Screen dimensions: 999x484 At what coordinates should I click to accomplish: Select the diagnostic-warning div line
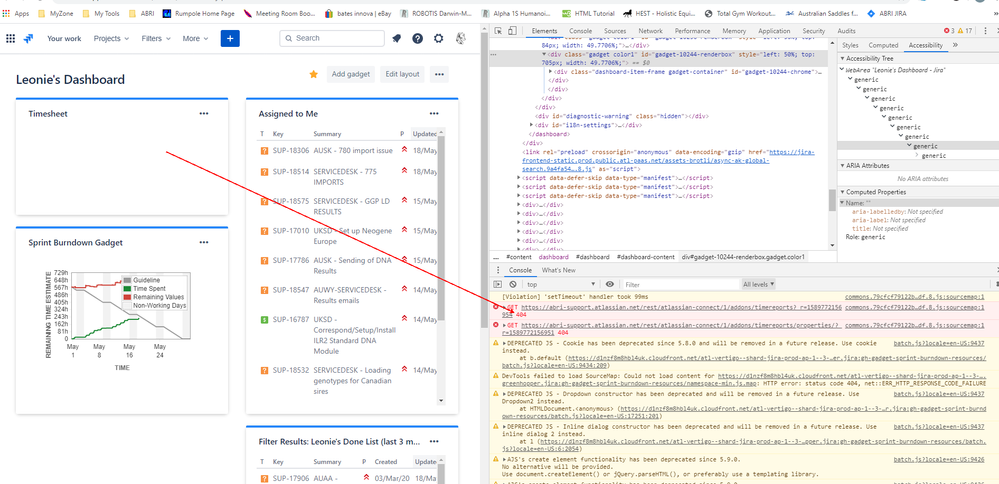coord(622,117)
